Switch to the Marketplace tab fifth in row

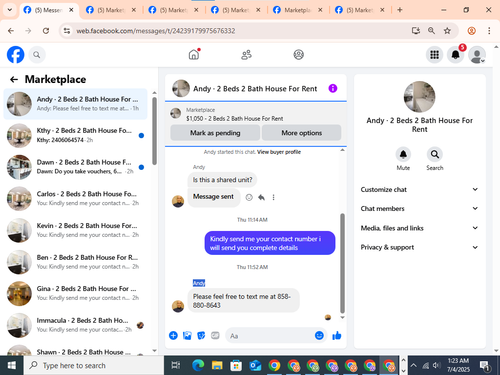click(x=298, y=10)
